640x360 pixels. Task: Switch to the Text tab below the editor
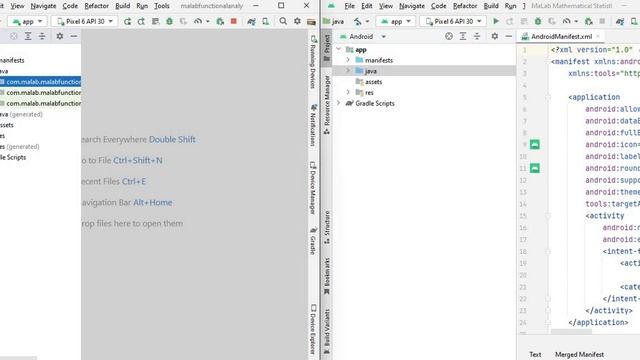tap(535, 354)
